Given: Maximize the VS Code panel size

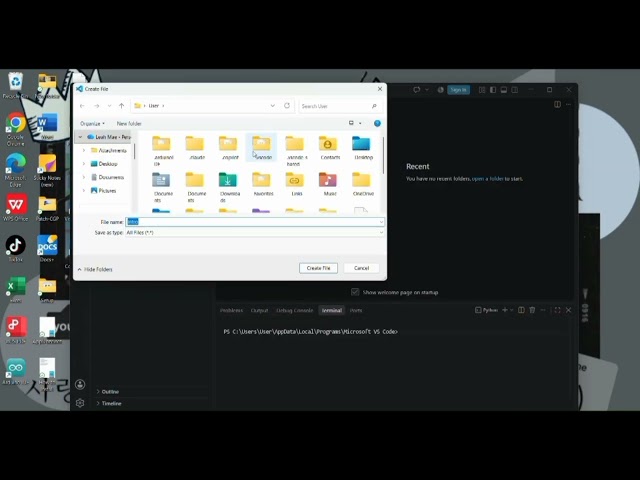Looking at the screenshot, I should [x=557, y=310].
